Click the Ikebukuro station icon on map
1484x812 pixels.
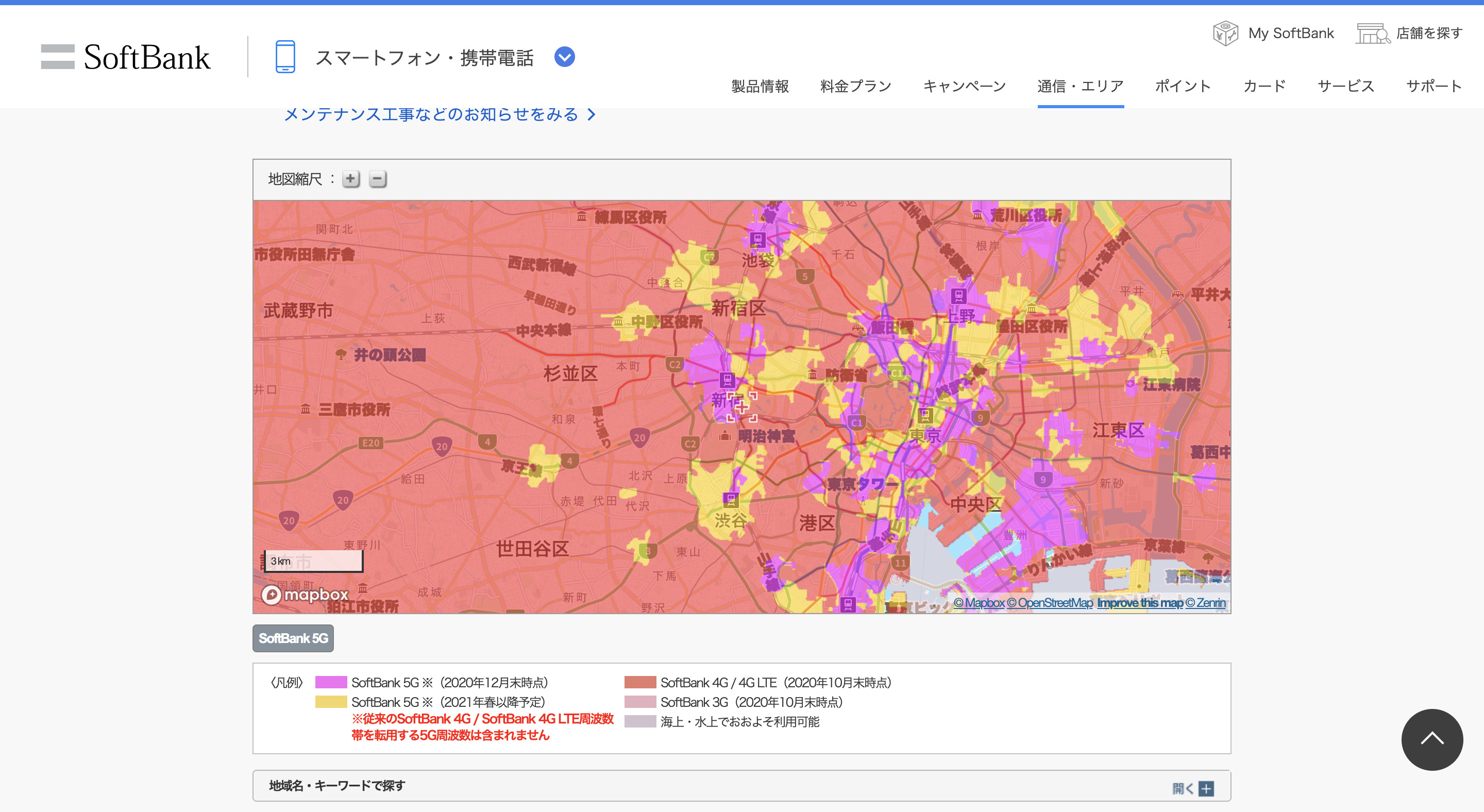coord(757,240)
